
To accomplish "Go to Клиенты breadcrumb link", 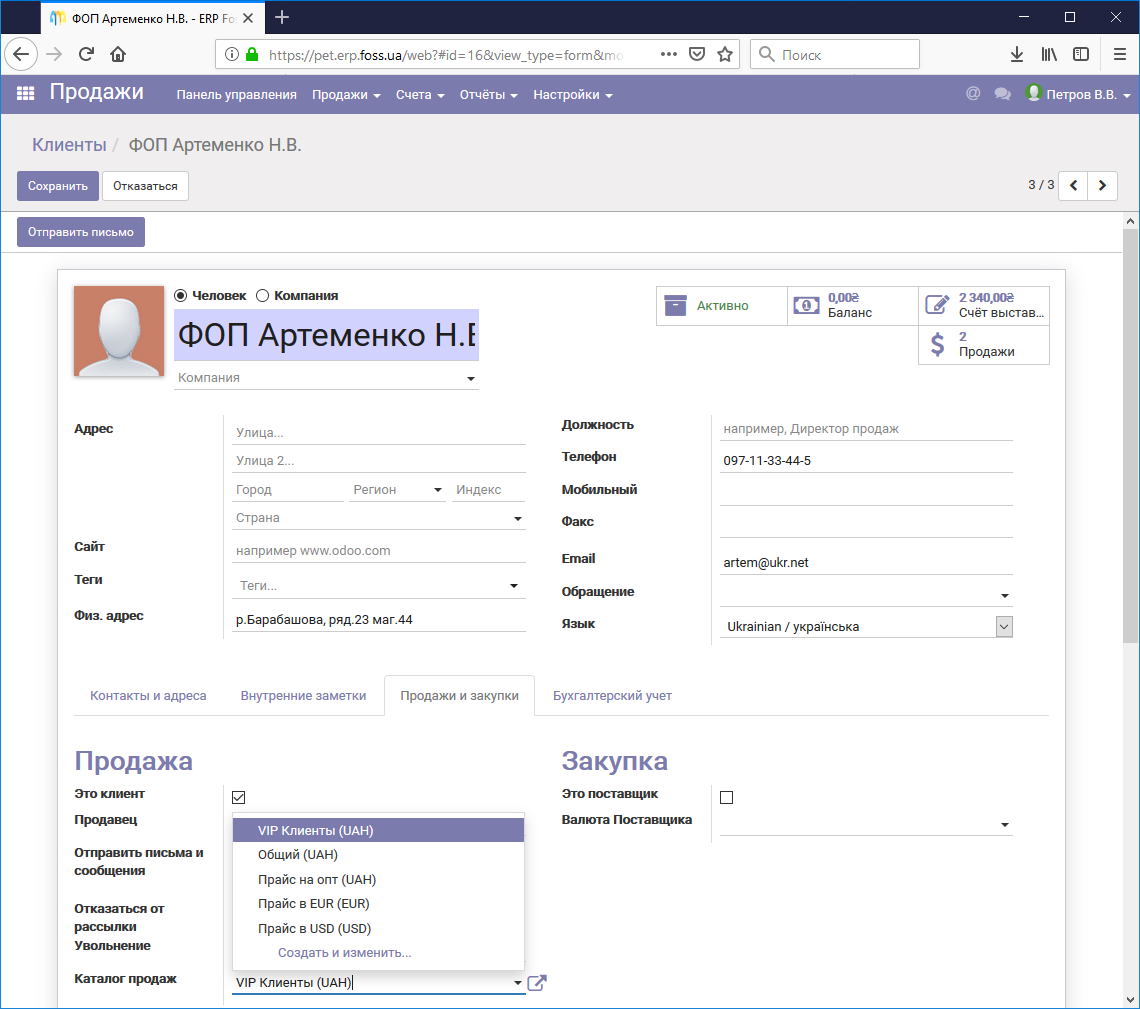I will coord(69,145).
